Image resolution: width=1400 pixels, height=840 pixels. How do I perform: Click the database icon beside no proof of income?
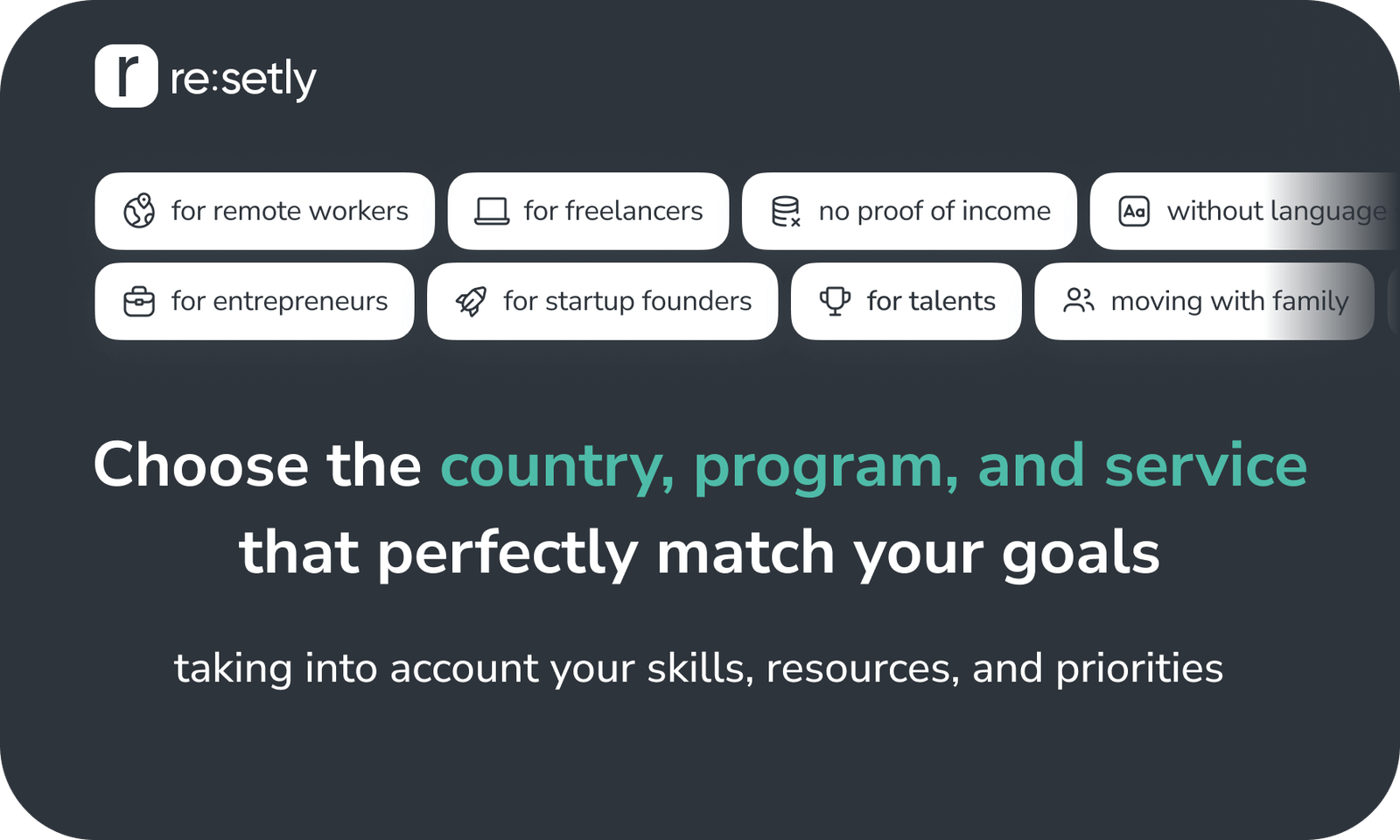tap(786, 211)
